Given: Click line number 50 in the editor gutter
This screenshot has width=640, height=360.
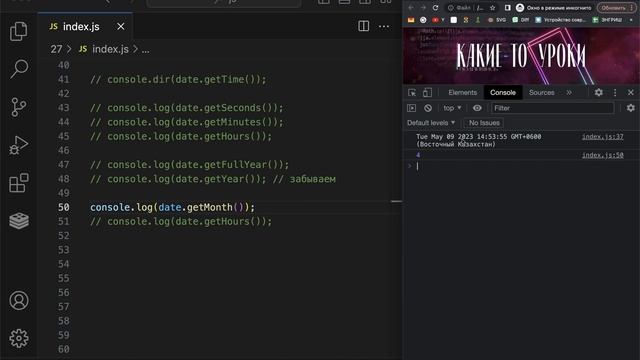Looking at the screenshot, I should click(64, 207).
